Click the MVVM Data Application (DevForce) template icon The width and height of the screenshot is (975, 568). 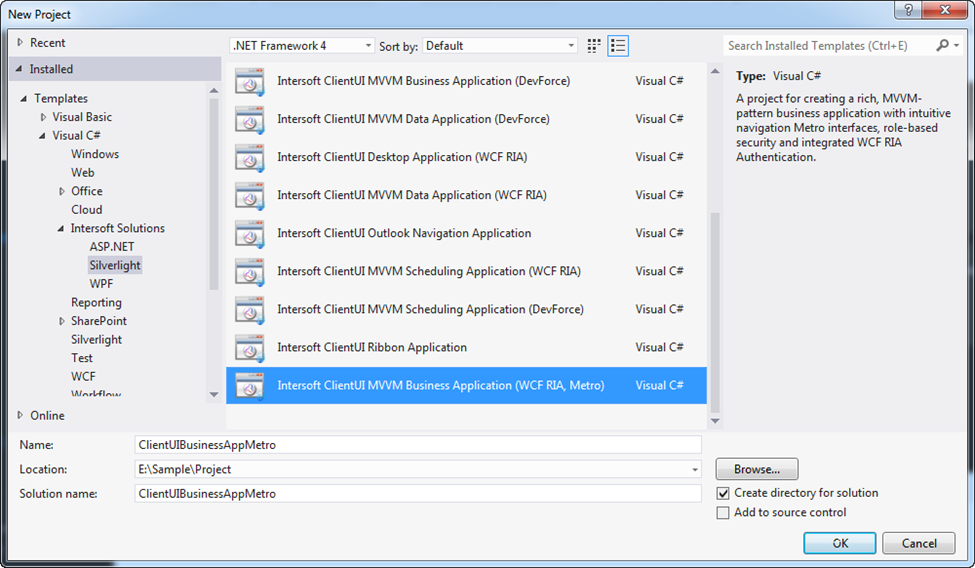[x=249, y=119]
